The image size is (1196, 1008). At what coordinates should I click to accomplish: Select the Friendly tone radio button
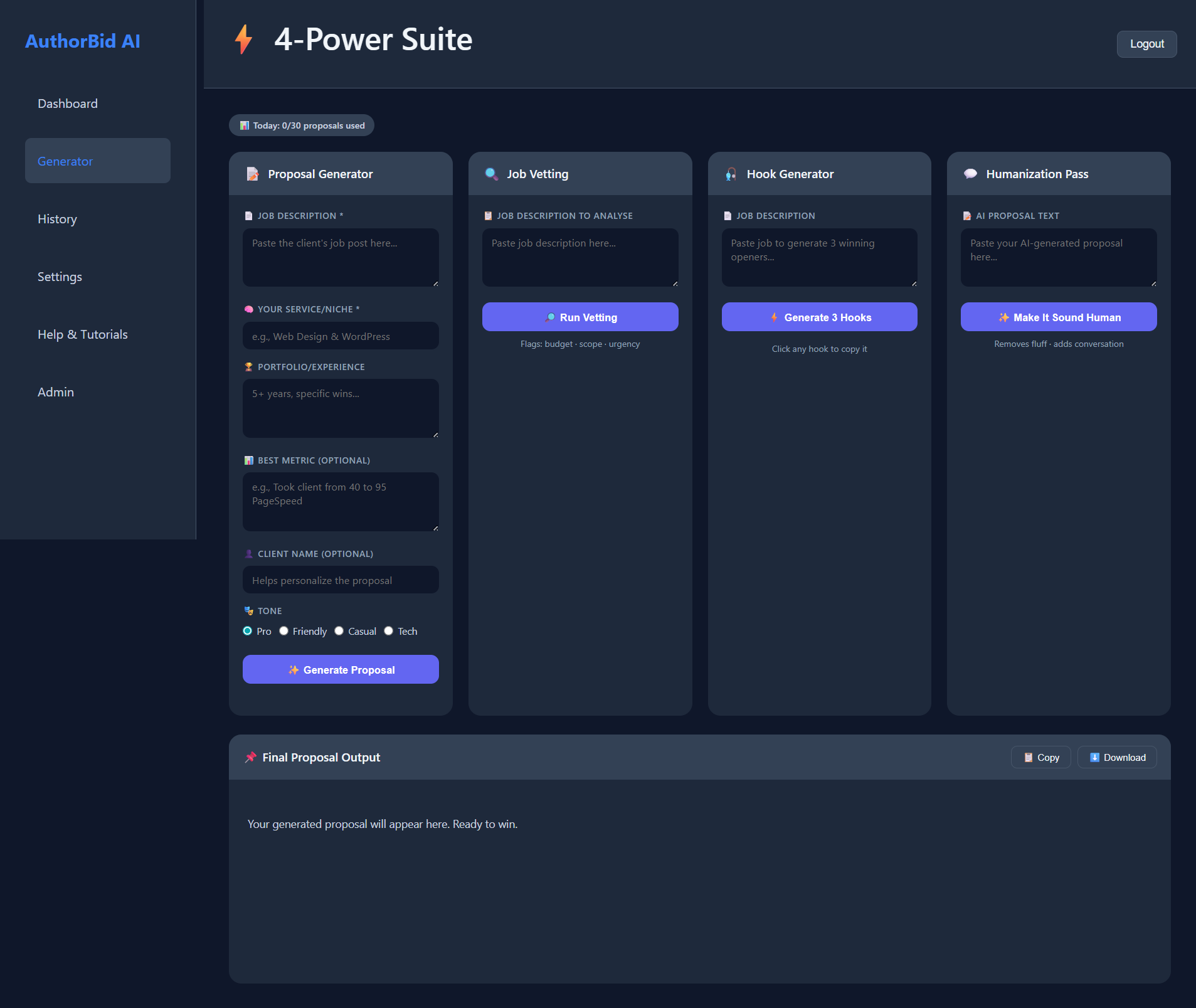click(x=284, y=631)
